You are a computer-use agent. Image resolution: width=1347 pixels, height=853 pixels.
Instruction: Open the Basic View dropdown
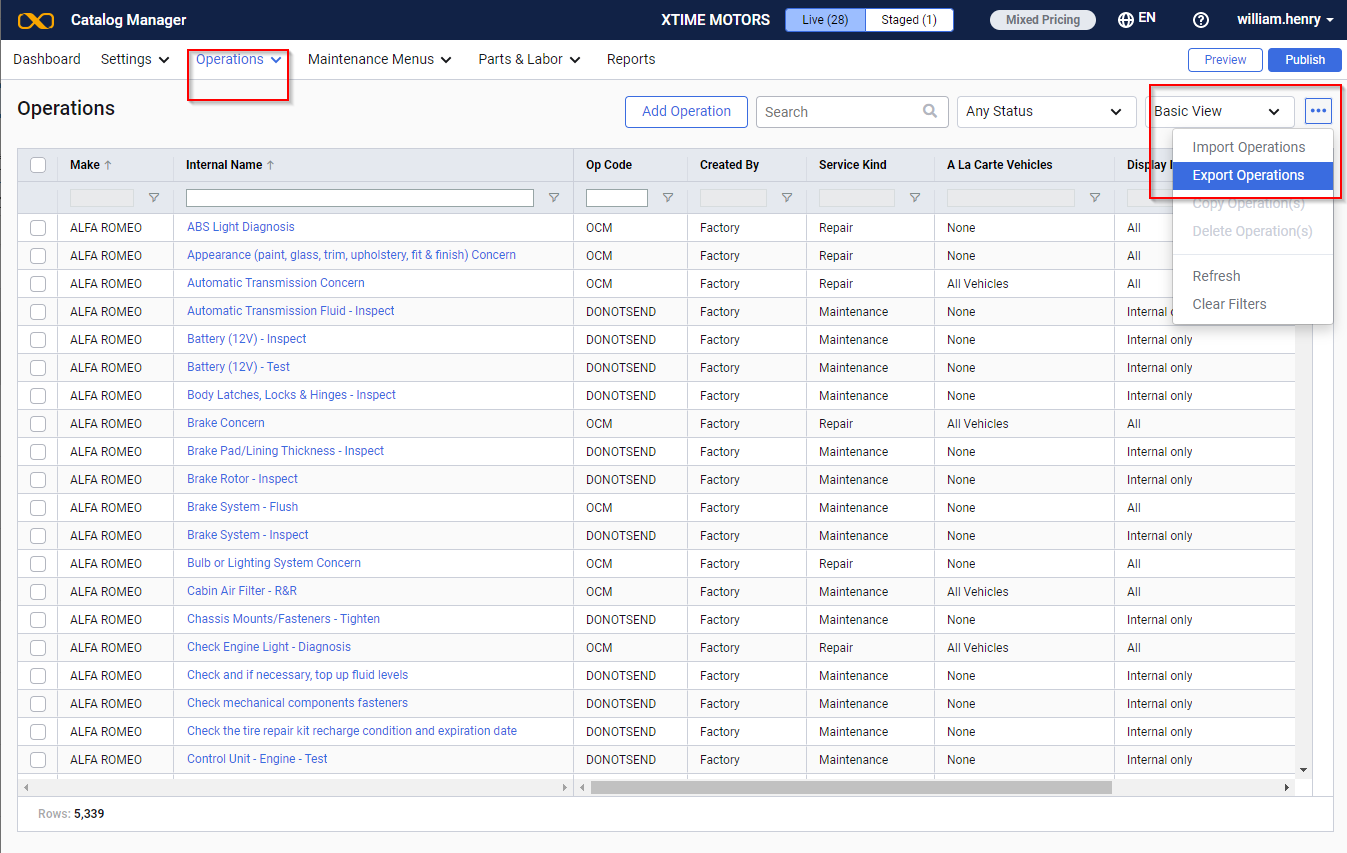tap(1219, 111)
